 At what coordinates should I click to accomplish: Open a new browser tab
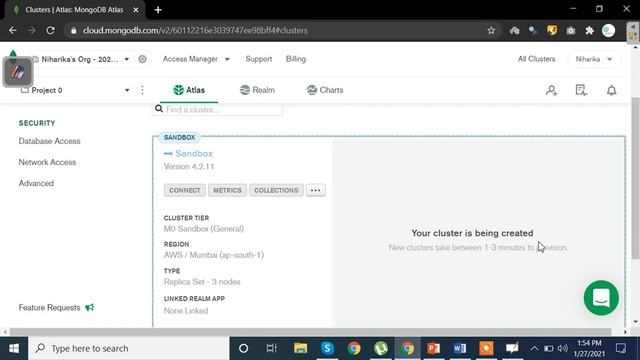[158, 10]
